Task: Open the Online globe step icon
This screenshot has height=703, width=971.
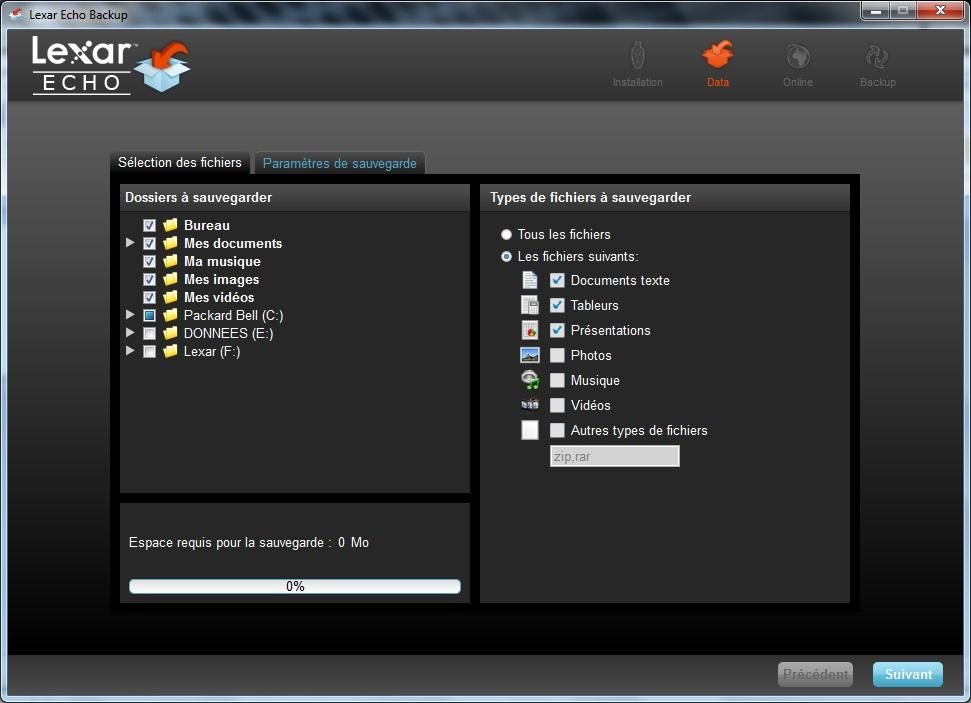Action: pos(798,56)
